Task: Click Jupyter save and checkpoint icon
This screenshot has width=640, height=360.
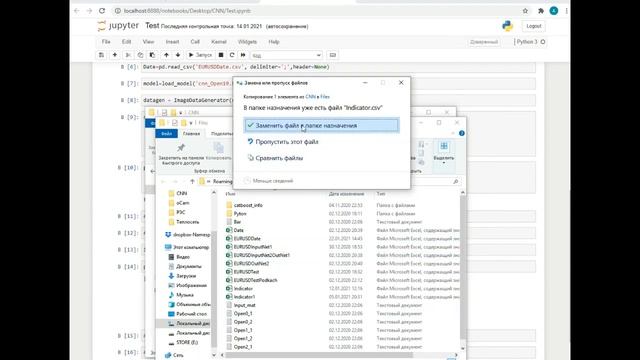Action: [101, 55]
